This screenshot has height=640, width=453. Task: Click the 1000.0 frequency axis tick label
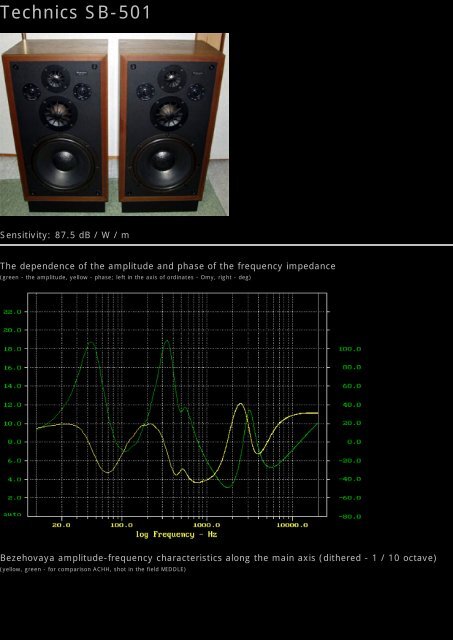pos(207,525)
